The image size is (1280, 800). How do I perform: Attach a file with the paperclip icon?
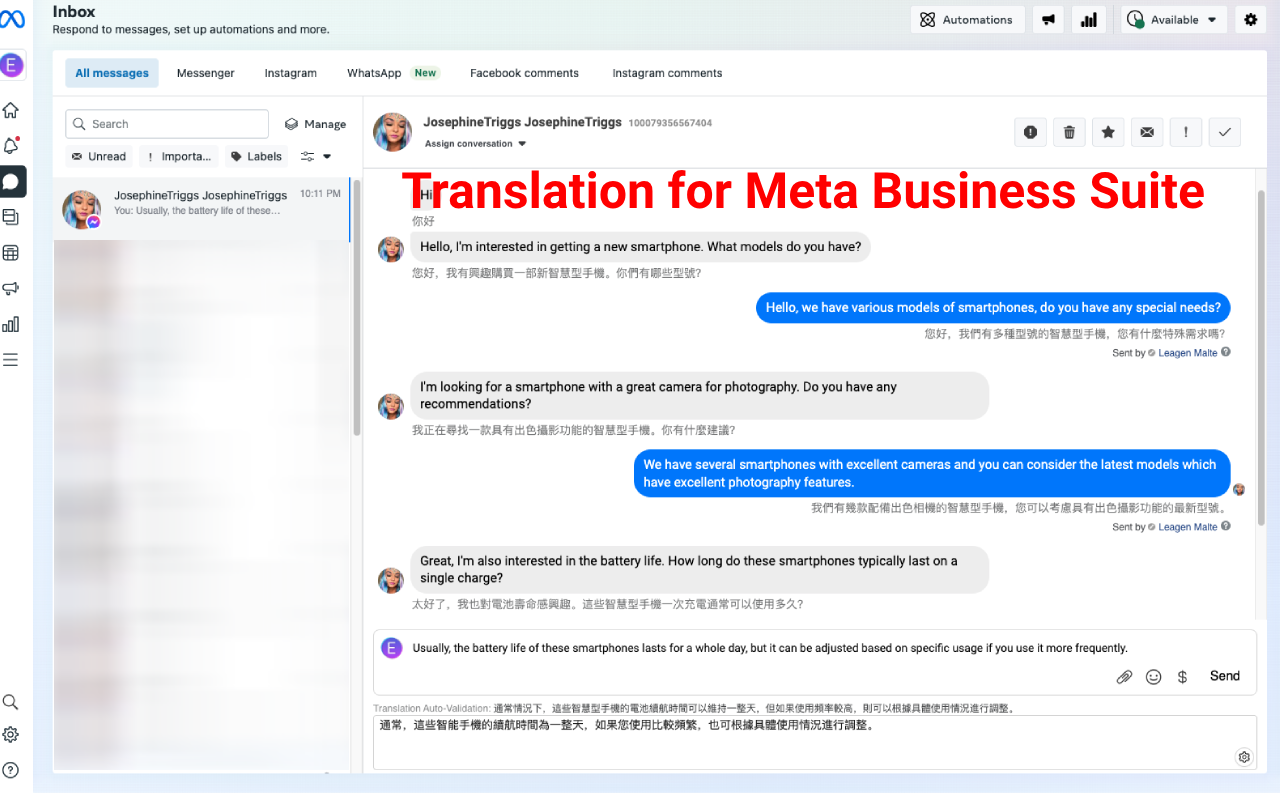pyautogui.click(x=1124, y=677)
